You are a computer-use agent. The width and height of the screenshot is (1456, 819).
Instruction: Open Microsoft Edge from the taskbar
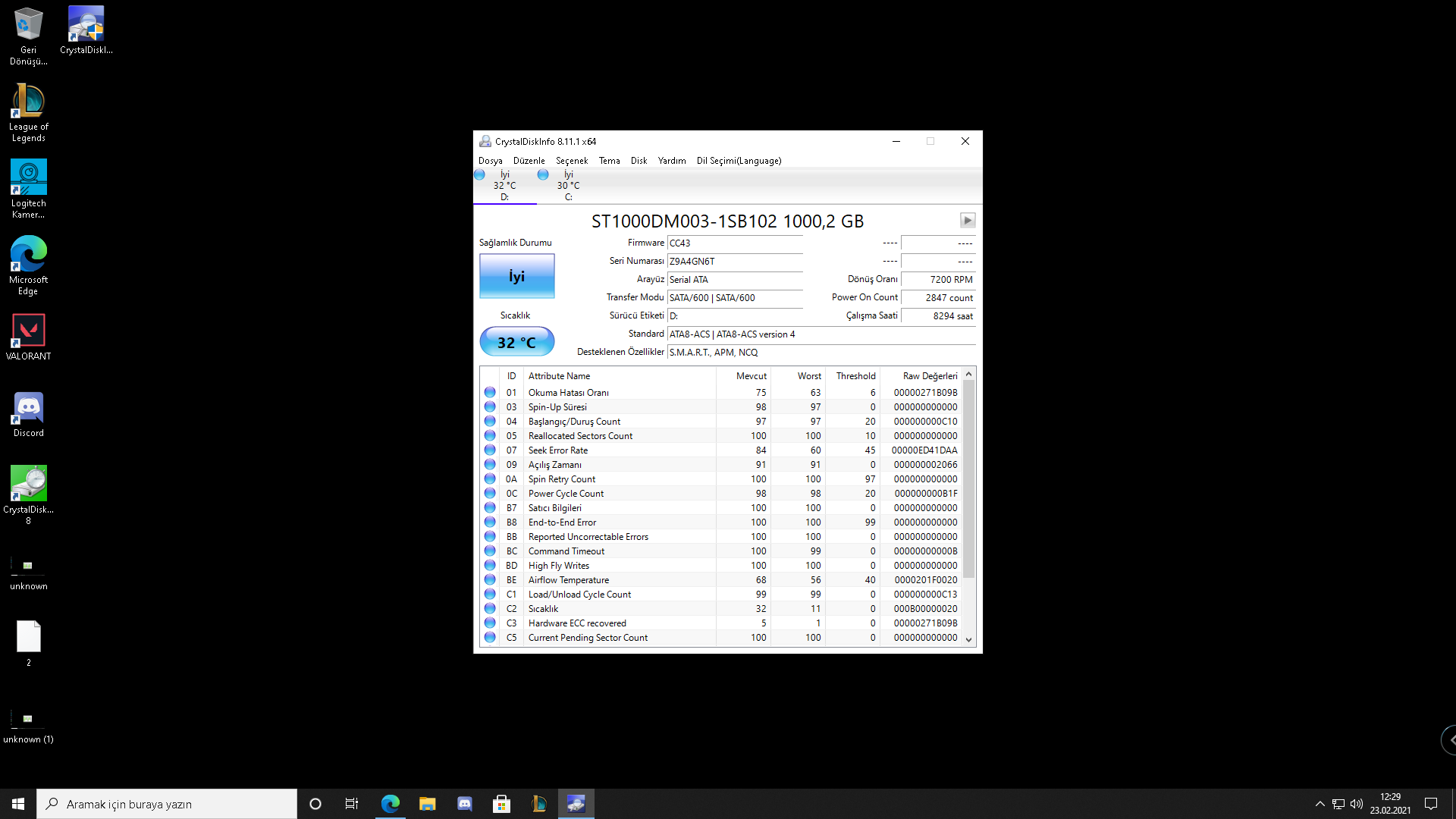click(391, 803)
